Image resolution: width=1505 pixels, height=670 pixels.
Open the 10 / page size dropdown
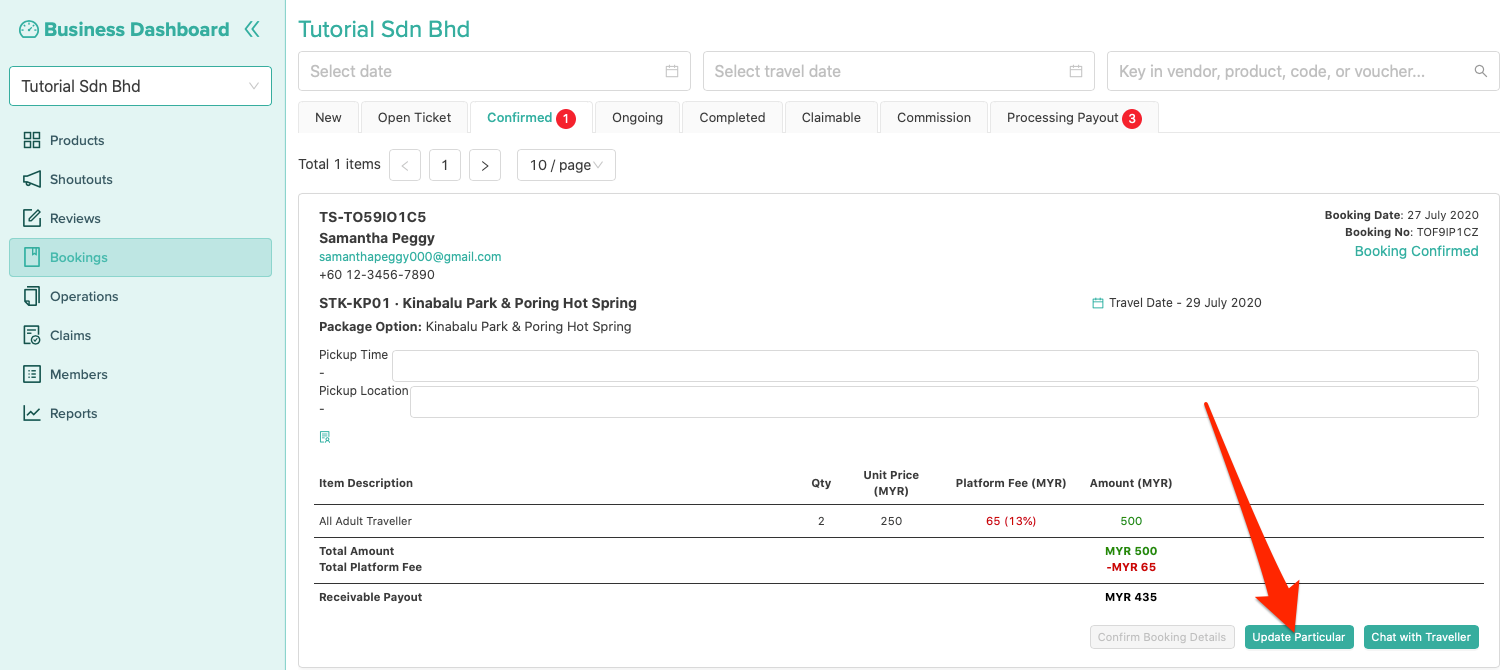565,165
